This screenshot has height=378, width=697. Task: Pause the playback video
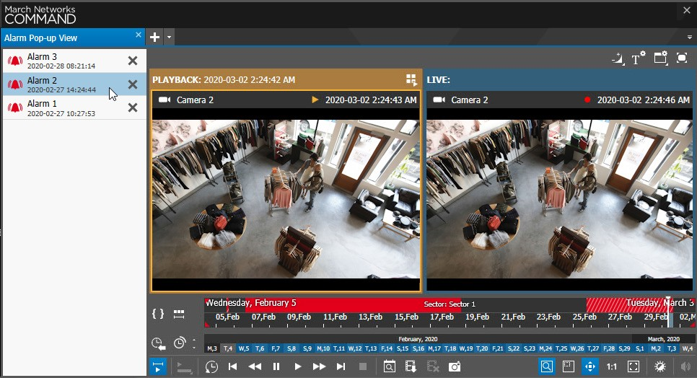pos(276,367)
